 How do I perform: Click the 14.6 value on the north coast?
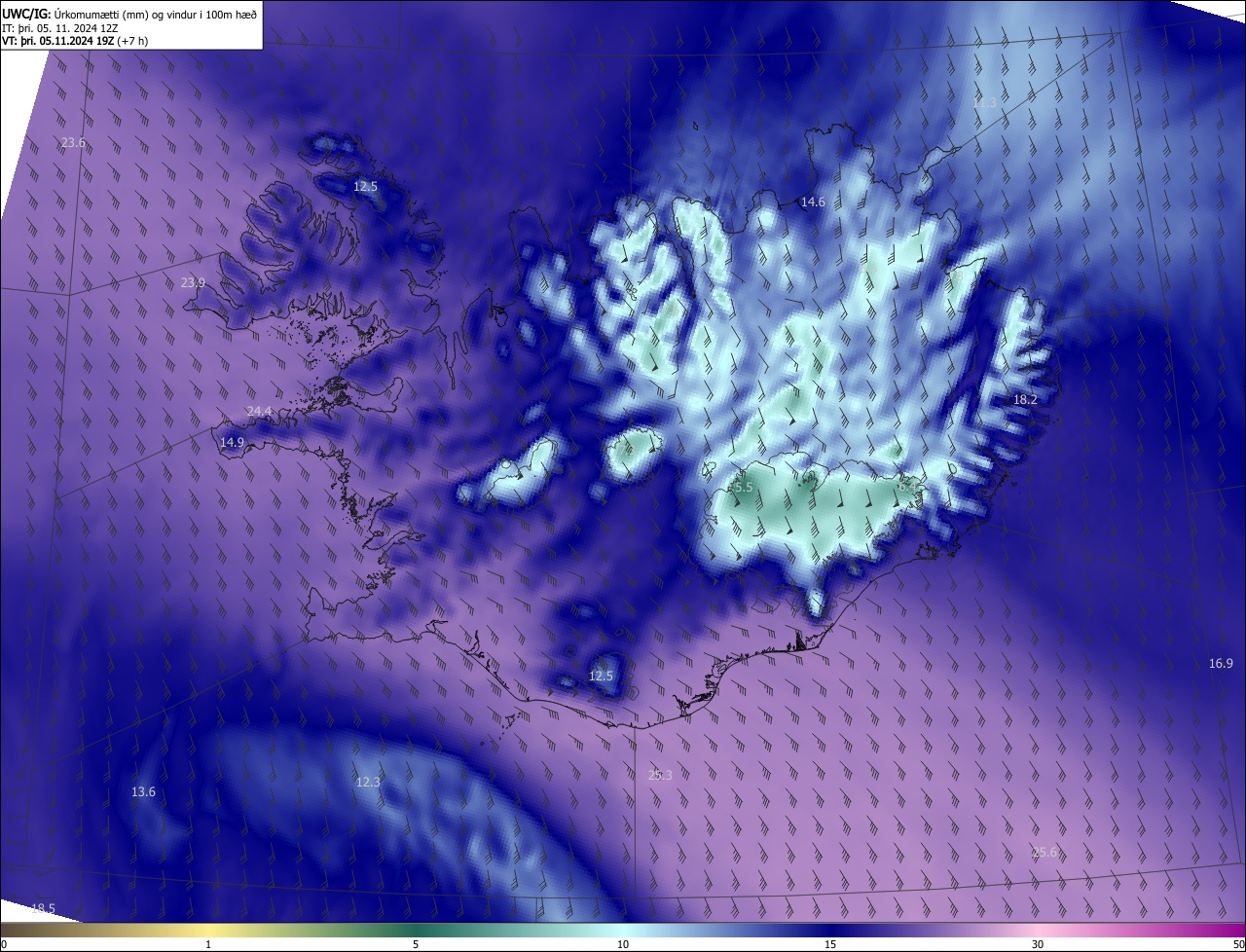(x=813, y=202)
